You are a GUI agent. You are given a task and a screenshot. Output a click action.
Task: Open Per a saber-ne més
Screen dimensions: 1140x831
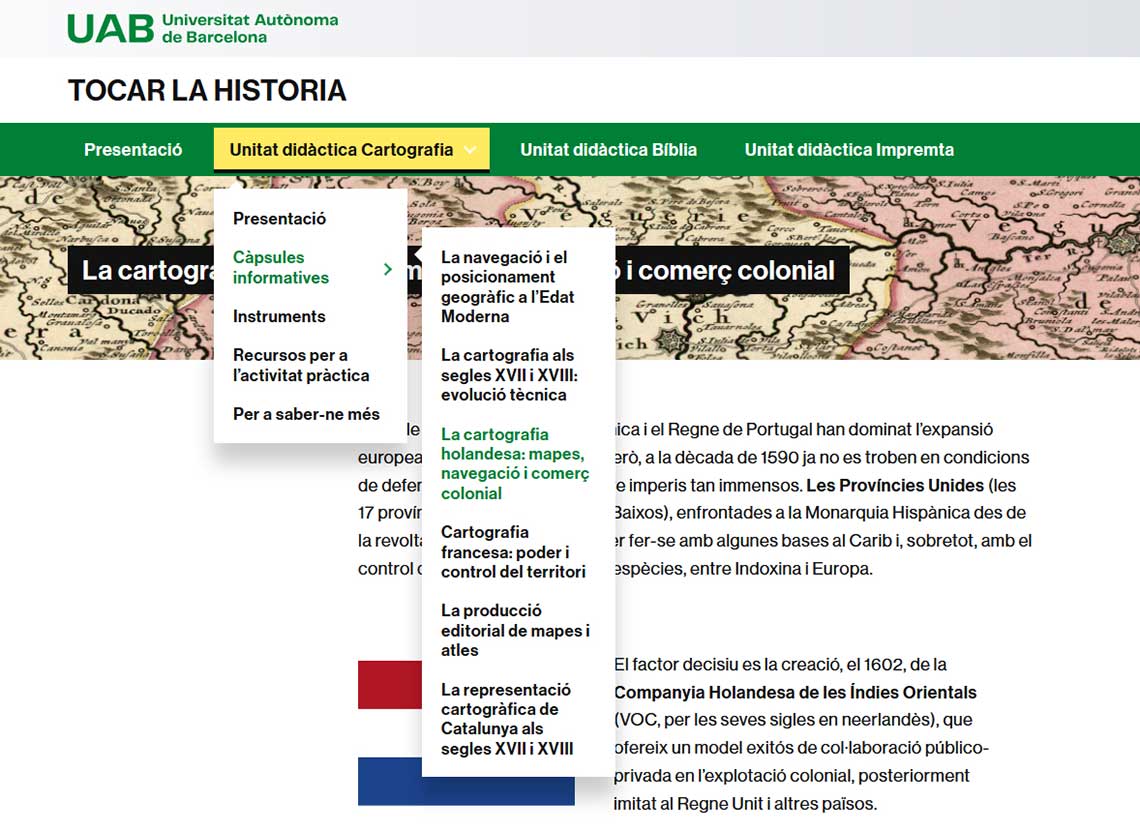306,414
